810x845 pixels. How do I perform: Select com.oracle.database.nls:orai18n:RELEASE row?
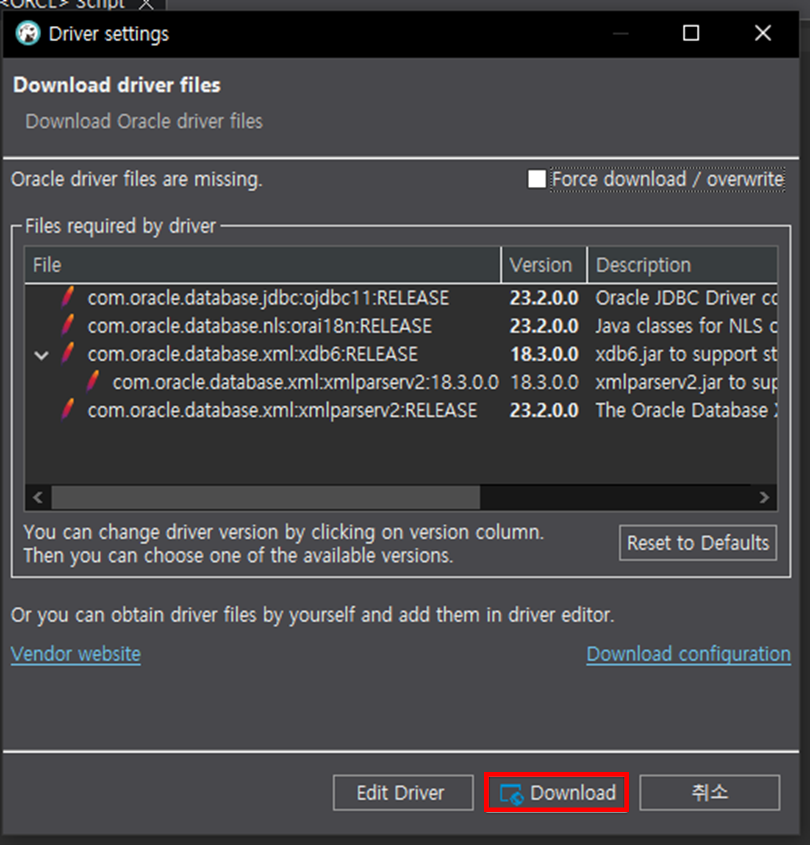(x=401, y=325)
